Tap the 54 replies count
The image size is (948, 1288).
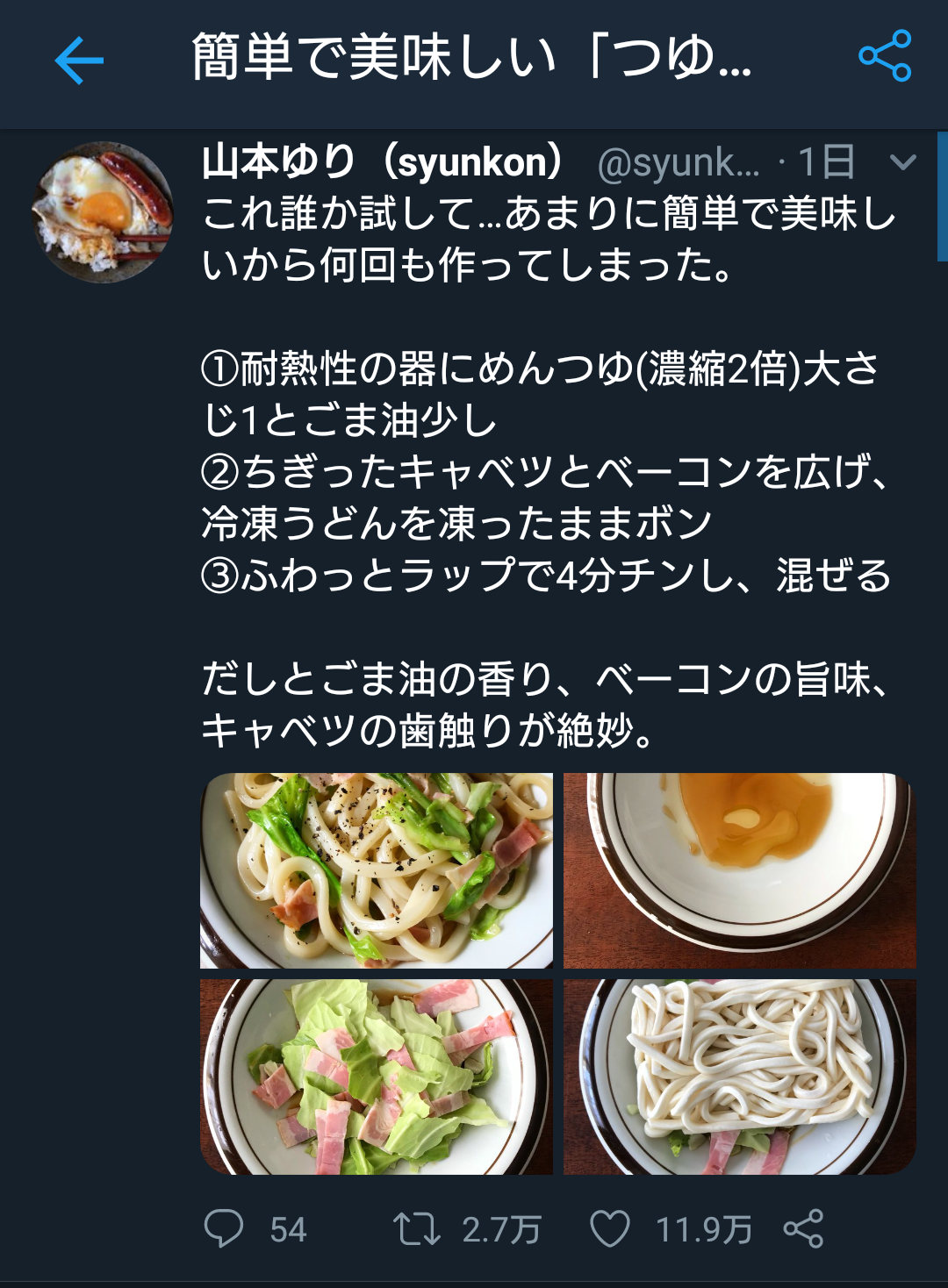pos(288,1229)
